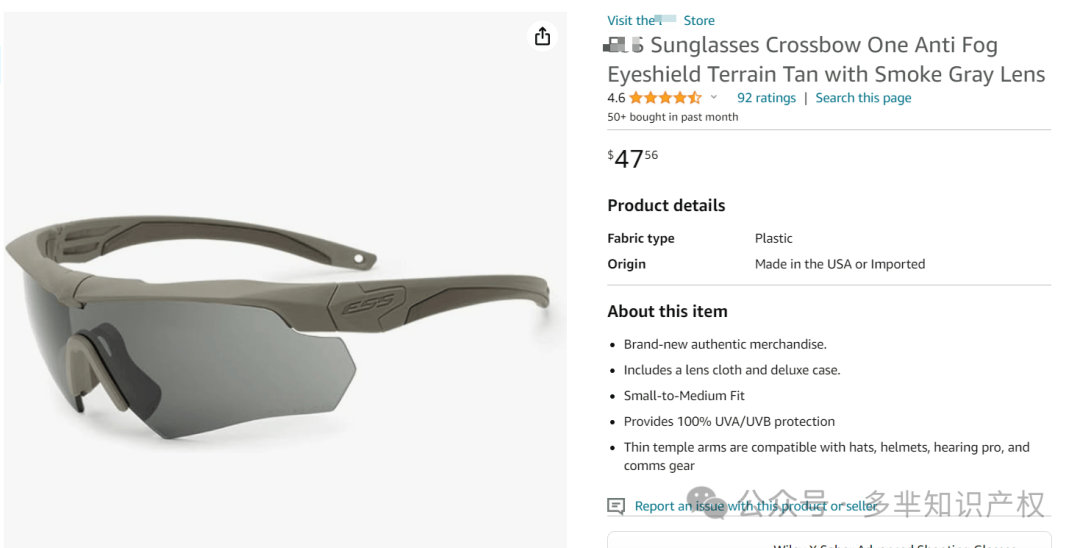Click the Fabric type label

pos(641,238)
